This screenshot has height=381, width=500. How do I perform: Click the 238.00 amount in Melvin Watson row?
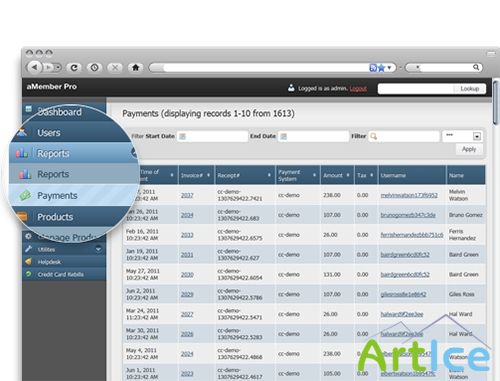(332, 195)
